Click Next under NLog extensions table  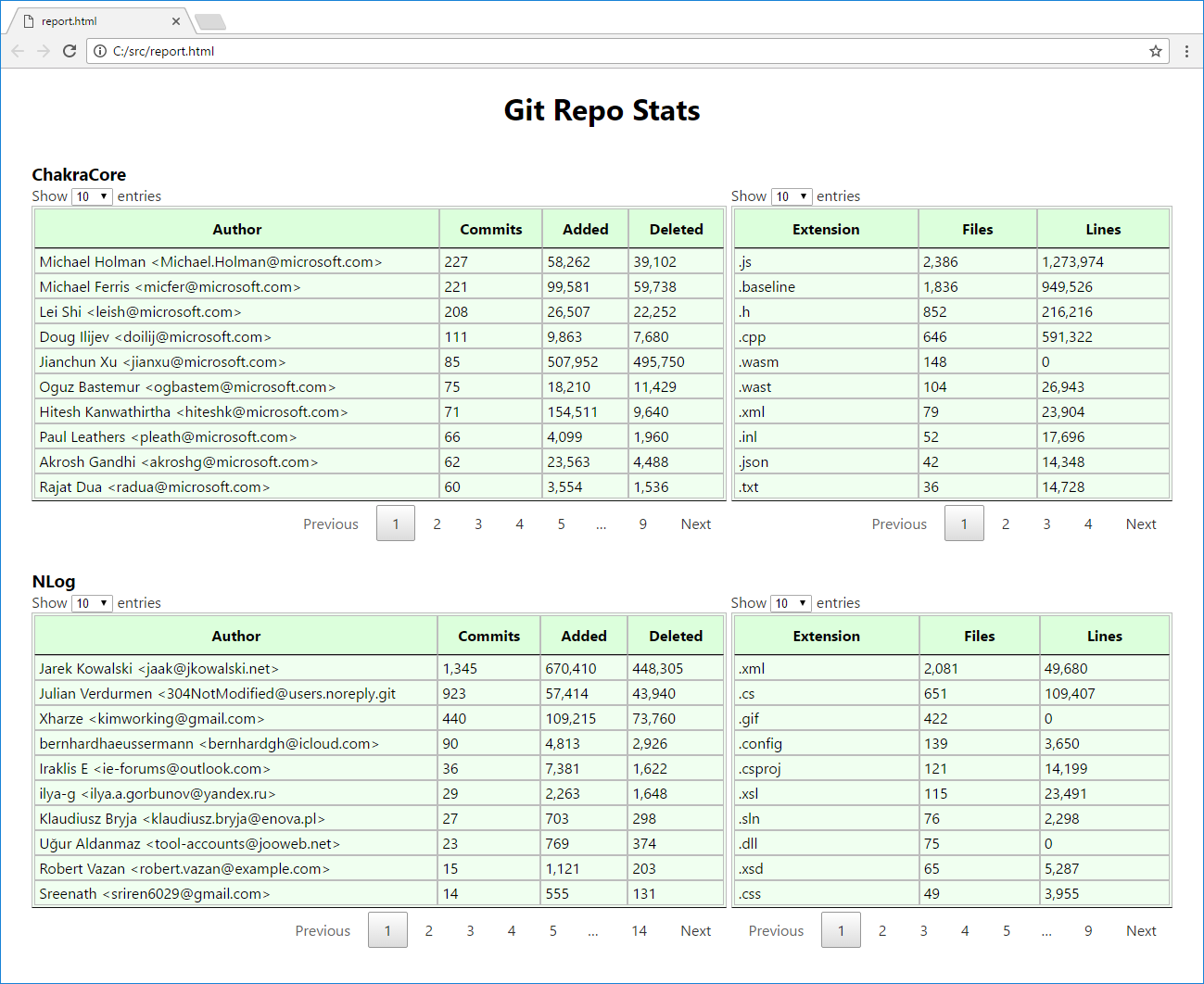[x=1141, y=930]
